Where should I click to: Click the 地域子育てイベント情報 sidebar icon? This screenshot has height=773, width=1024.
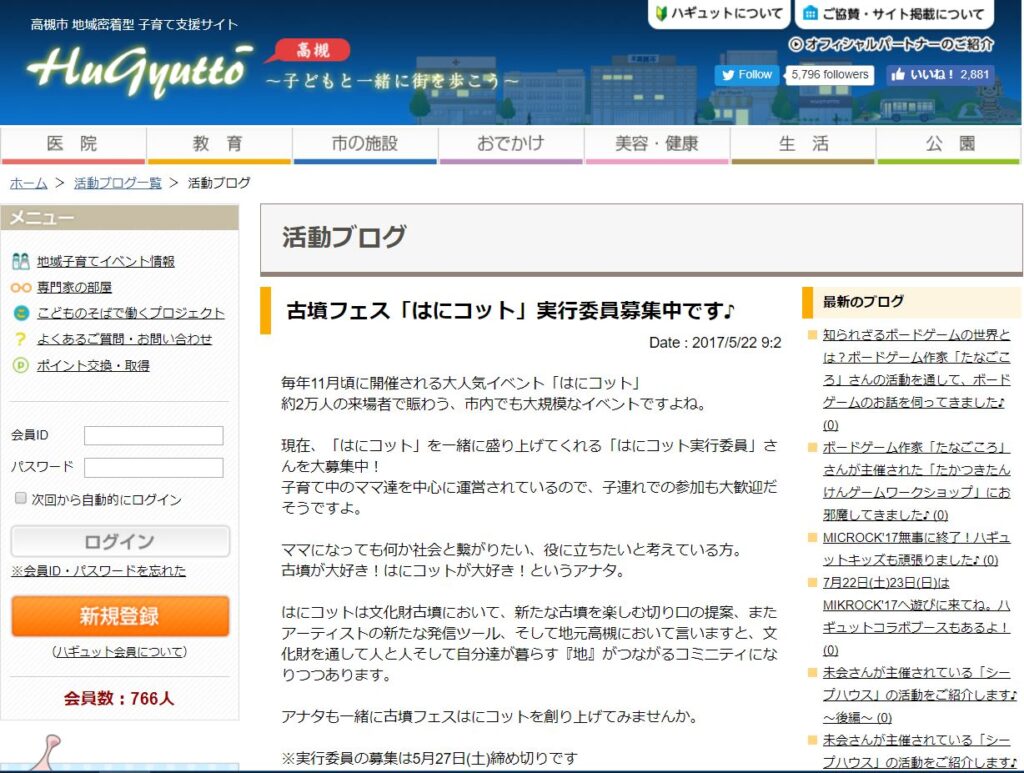(20, 261)
